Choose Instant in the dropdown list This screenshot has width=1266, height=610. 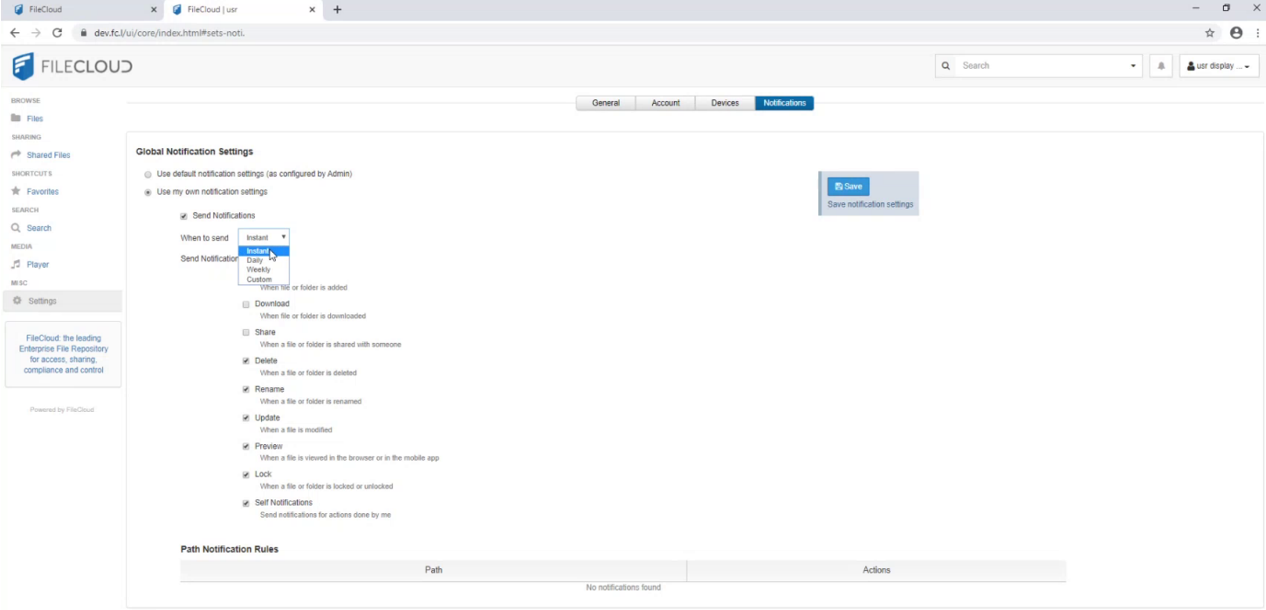(x=264, y=251)
